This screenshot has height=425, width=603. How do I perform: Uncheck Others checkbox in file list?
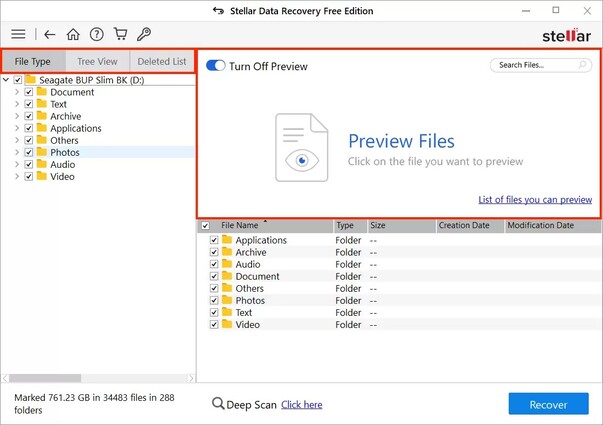[x=214, y=288]
